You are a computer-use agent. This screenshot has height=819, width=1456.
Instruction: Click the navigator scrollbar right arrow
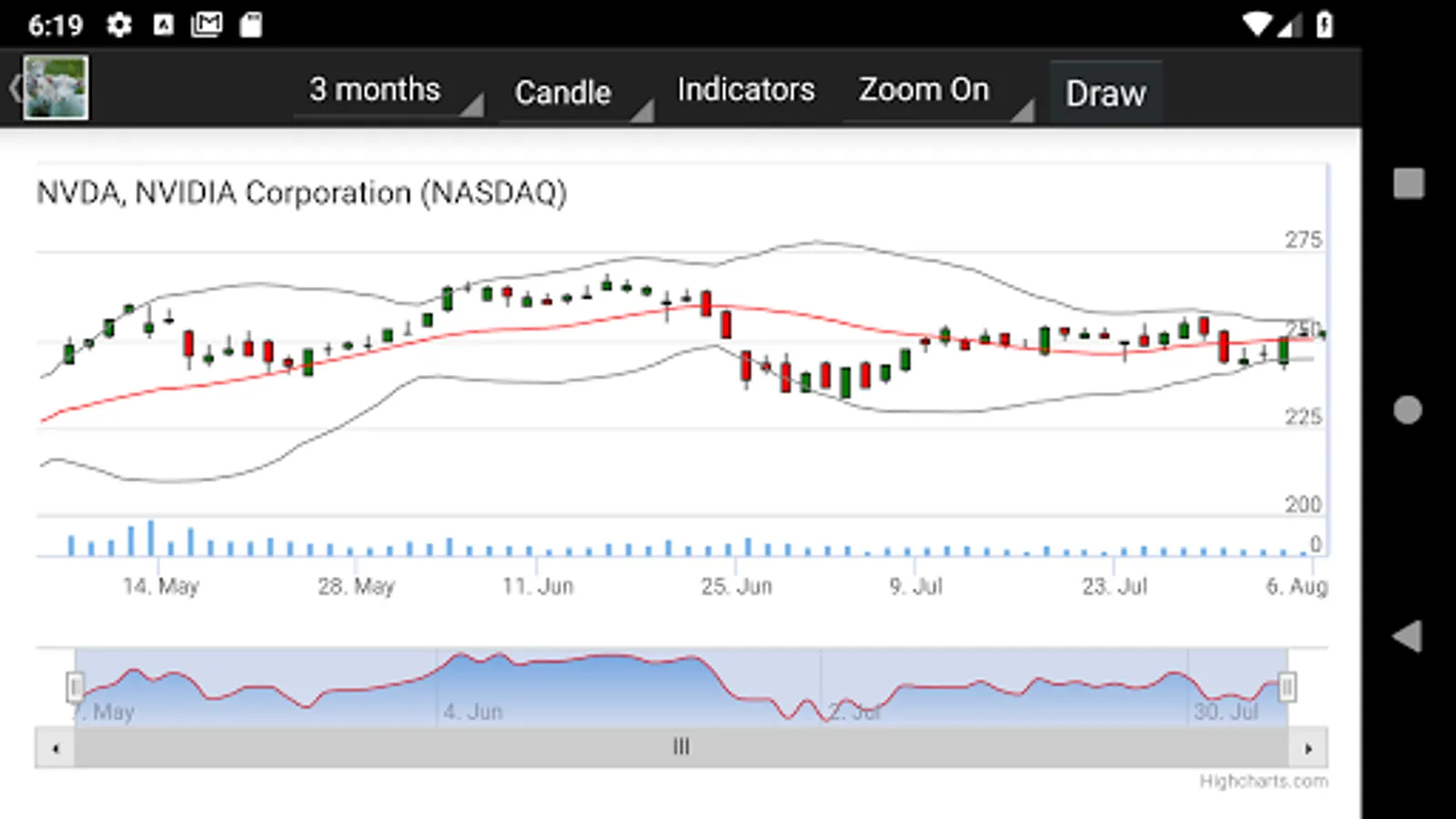pyautogui.click(x=1308, y=748)
